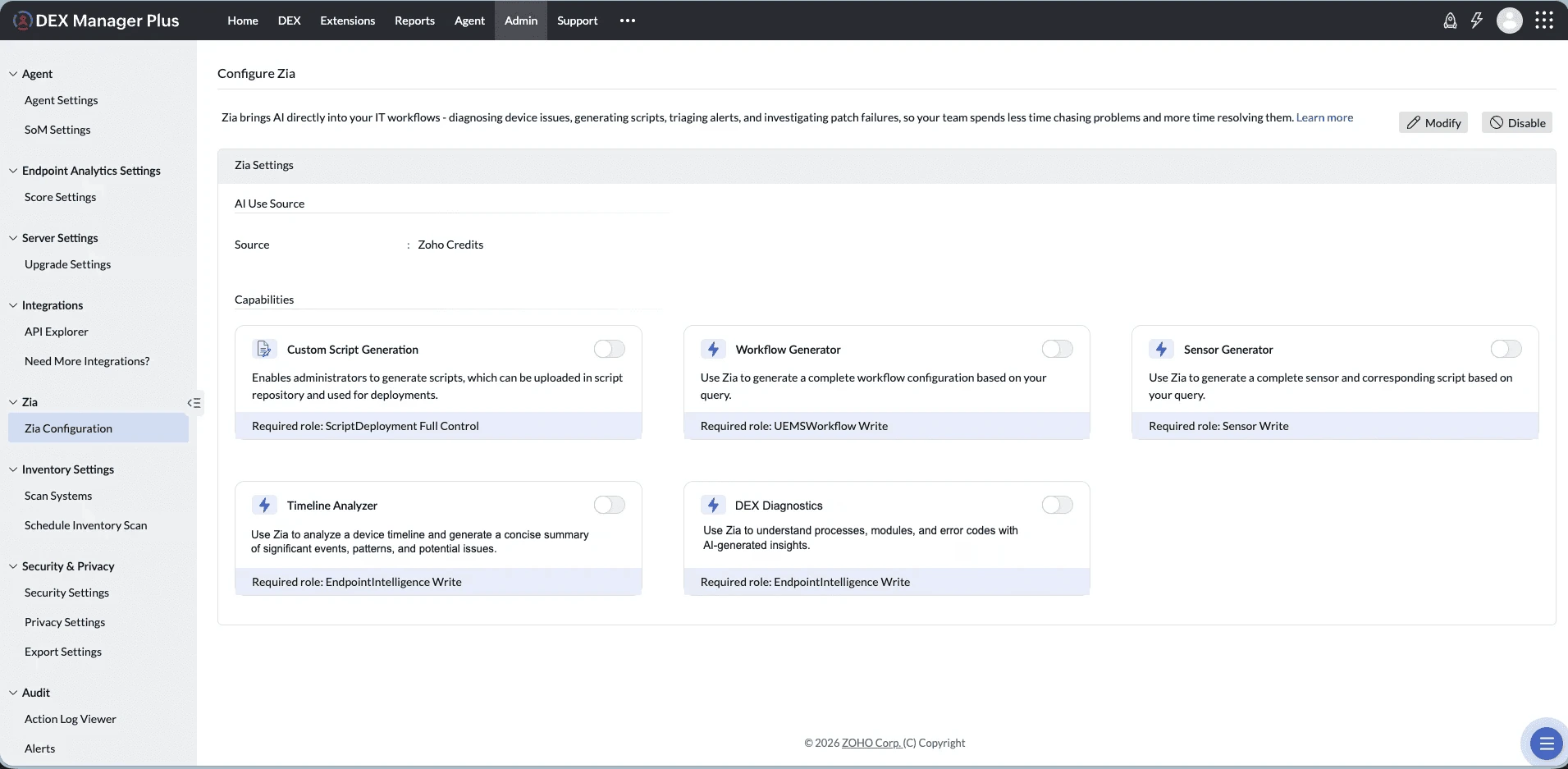This screenshot has height=769, width=1568.
Task: Collapse the Server Settings section
Action: pos(13,238)
